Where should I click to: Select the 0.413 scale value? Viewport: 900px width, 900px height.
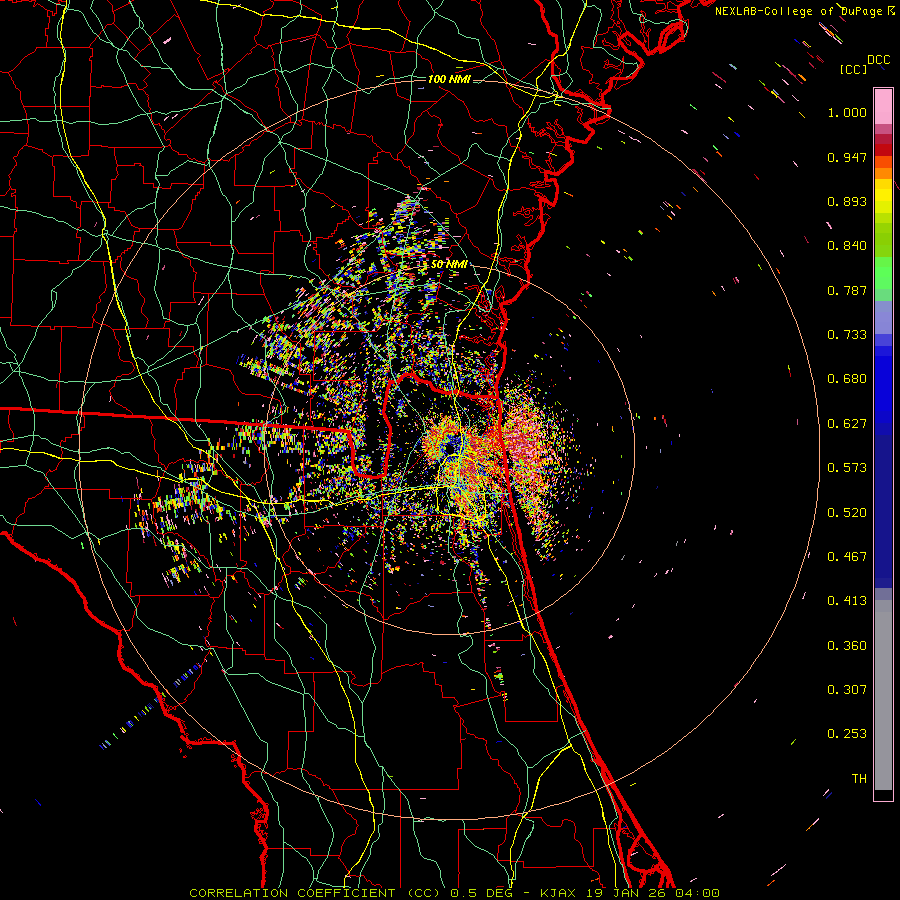pos(847,601)
